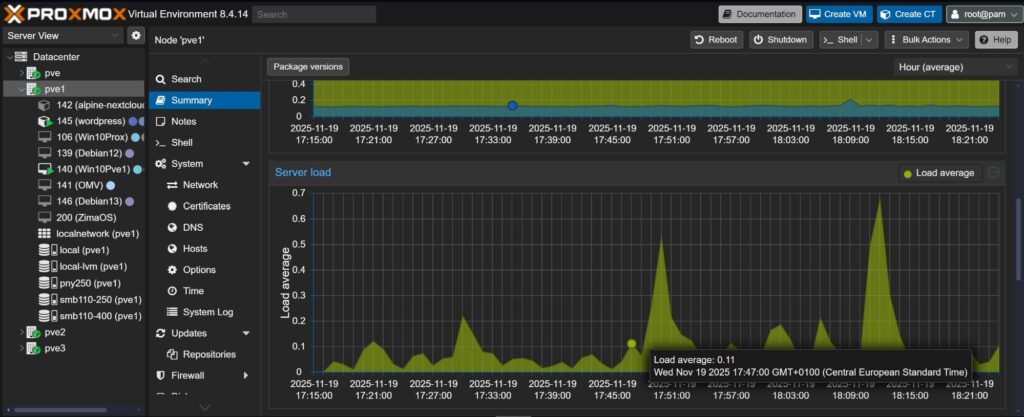Open the Server View selector dropdown
This screenshot has width=1024, height=417.
coord(63,36)
